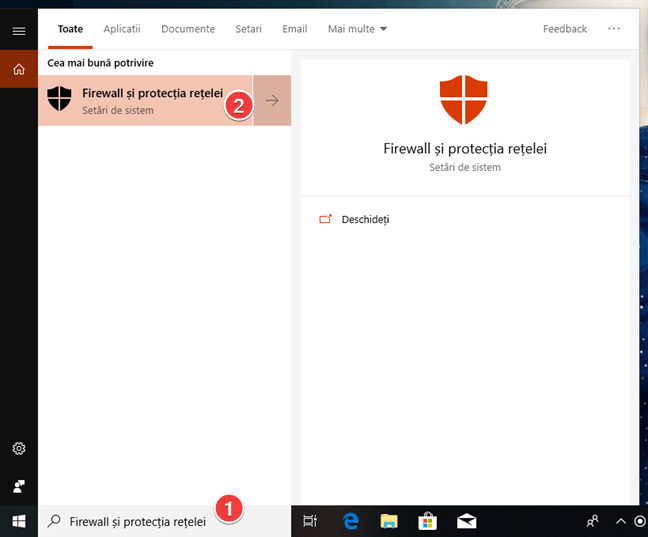Click the Deschideți open icon
Image resolution: width=648 pixels, height=537 pixels.
point(325,219)
